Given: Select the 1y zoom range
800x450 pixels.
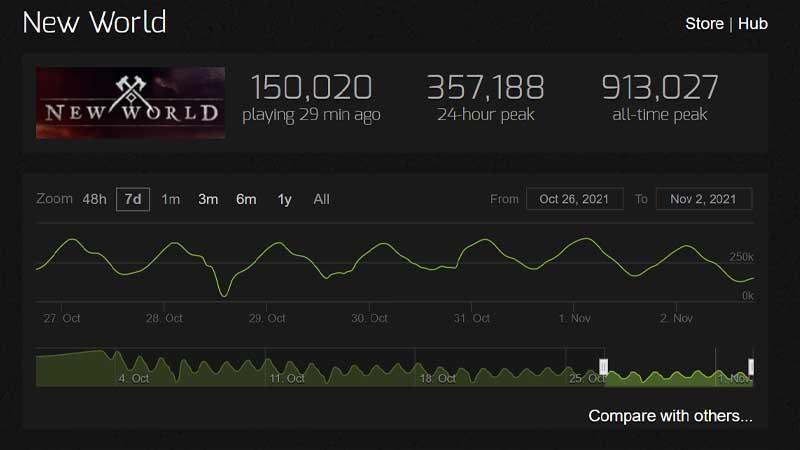Looking at the screenshot, I should tap(284, 199).
